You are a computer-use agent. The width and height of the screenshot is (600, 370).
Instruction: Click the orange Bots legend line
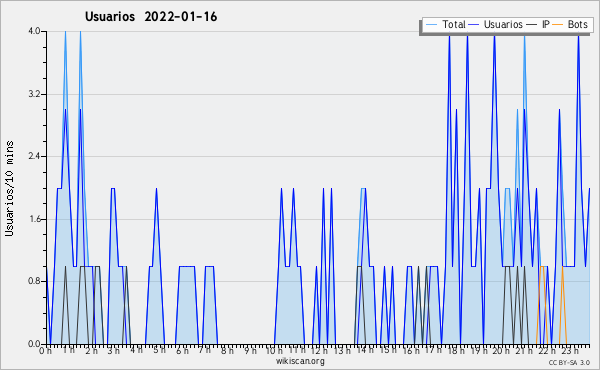coord(558,25)
